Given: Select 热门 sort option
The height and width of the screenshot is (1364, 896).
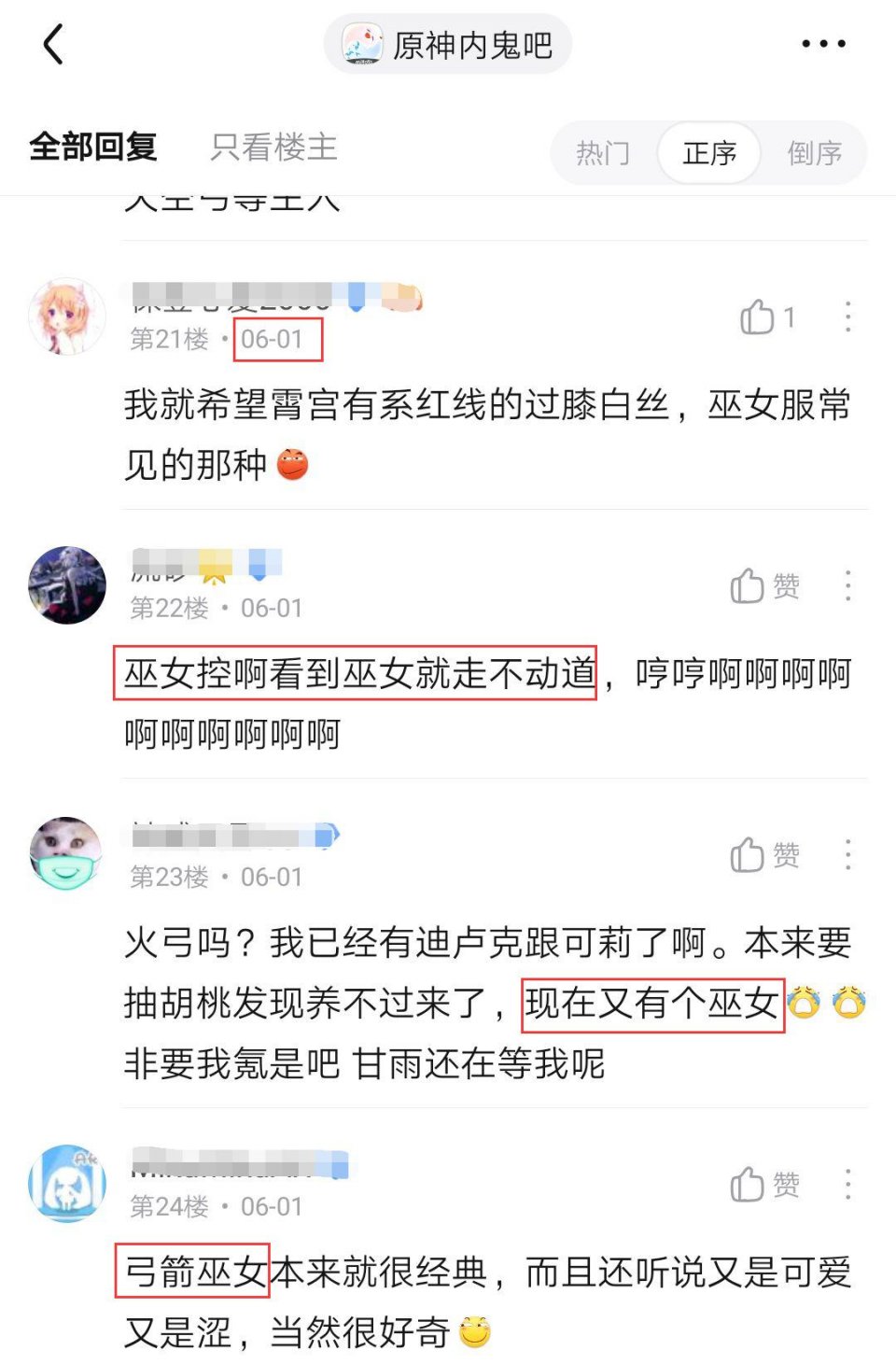Looking at the screenshot, I should [x=603, y=153].
